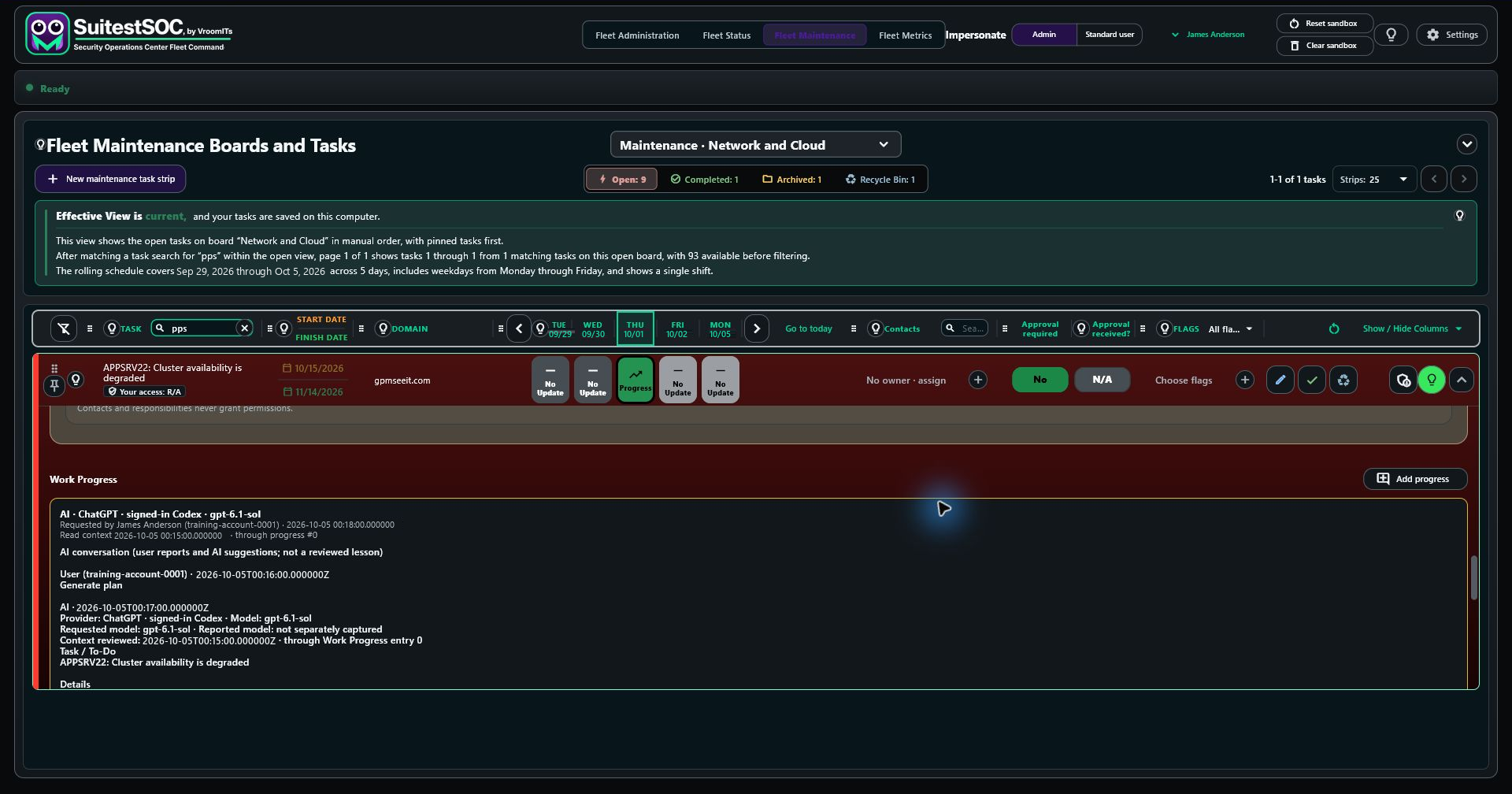The height and width of the screenshot is (794, 1512).
Task: Mark APPSRV22 task complete with checkmark
Action: coord(1312,380)
